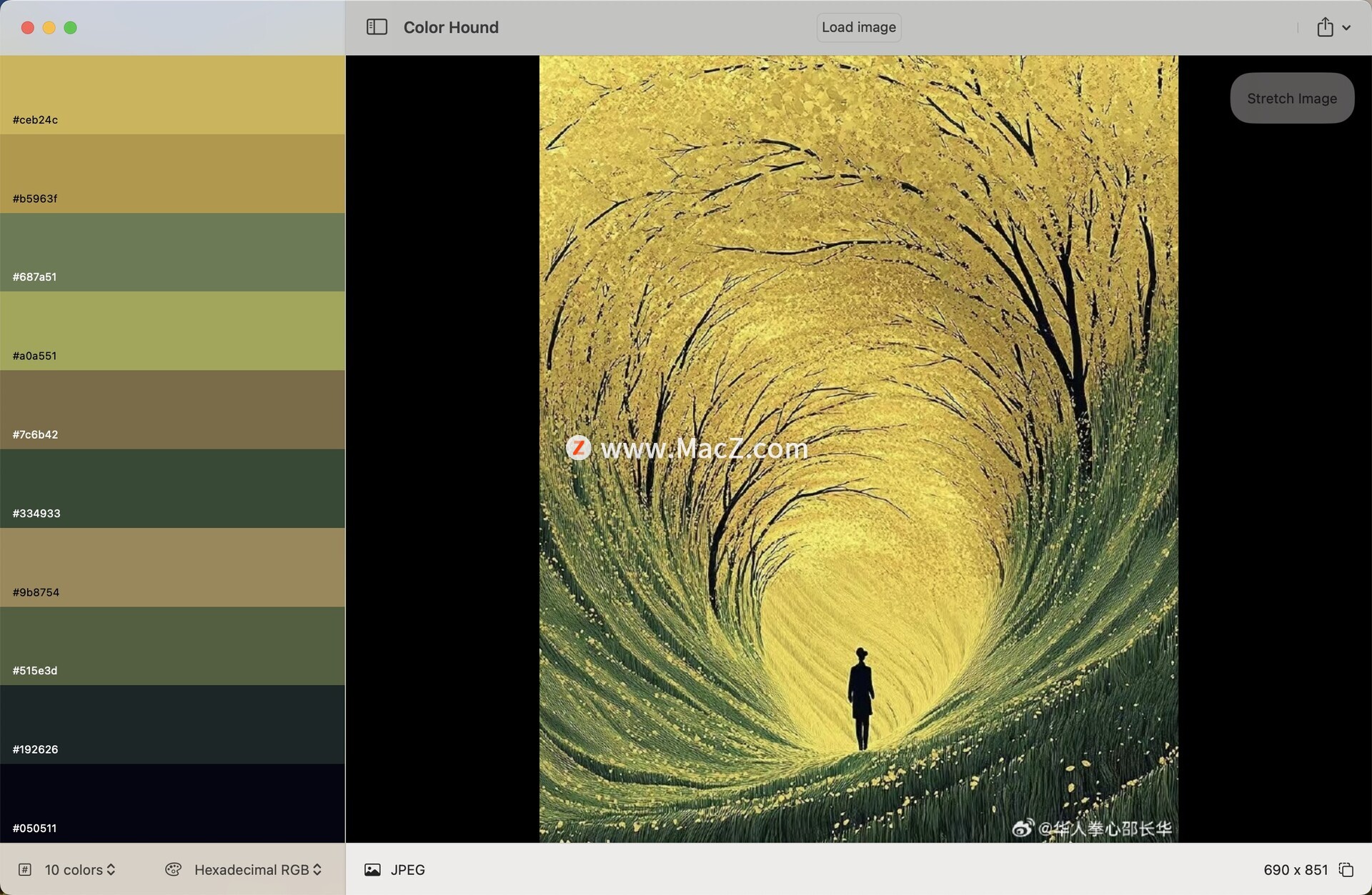The width and height of the screenshot is (1372, 895).
Task: Click the palette icon beside Hexadecimal RGB
Action: point(173,869)
